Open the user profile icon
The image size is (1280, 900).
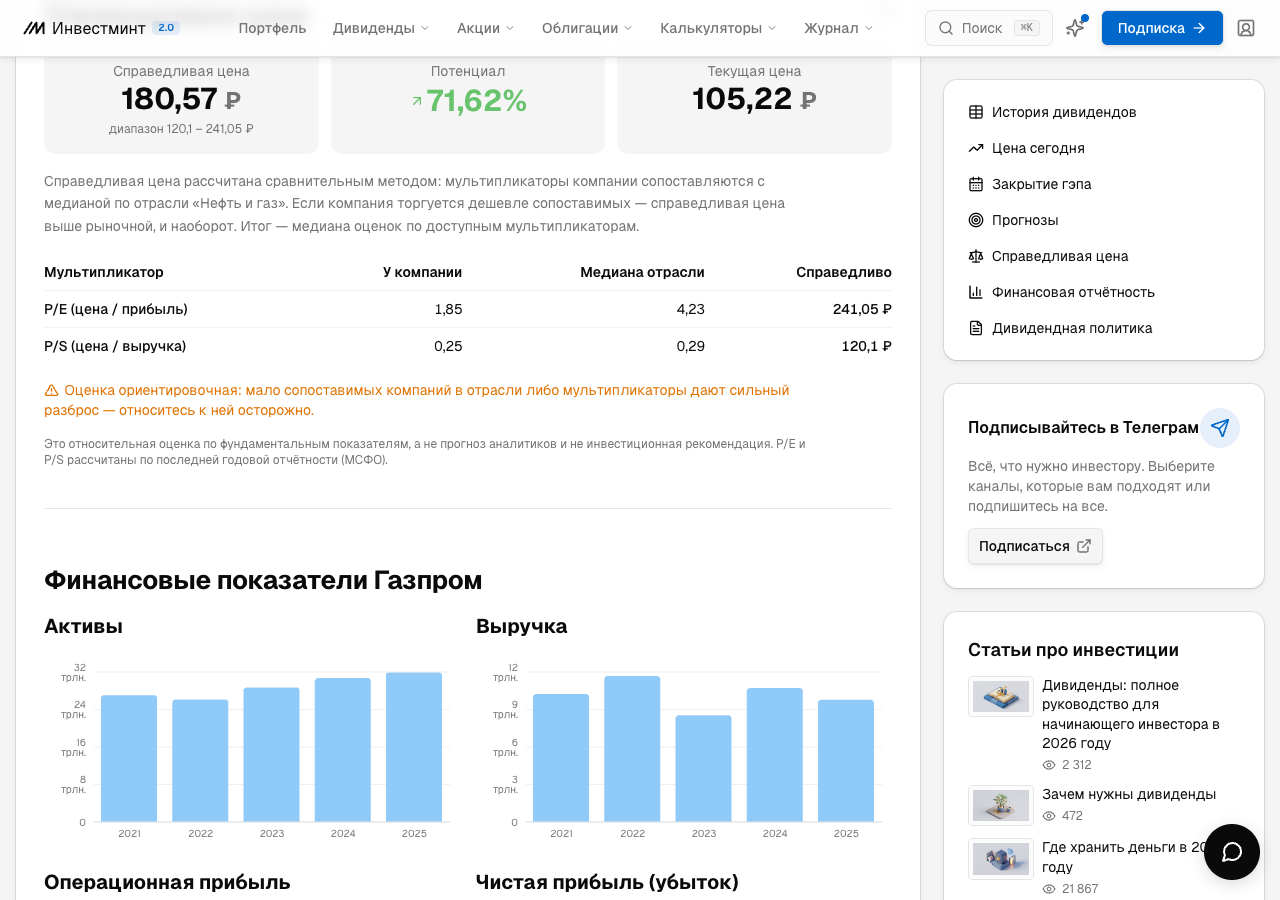click(x=1246, y=28)
